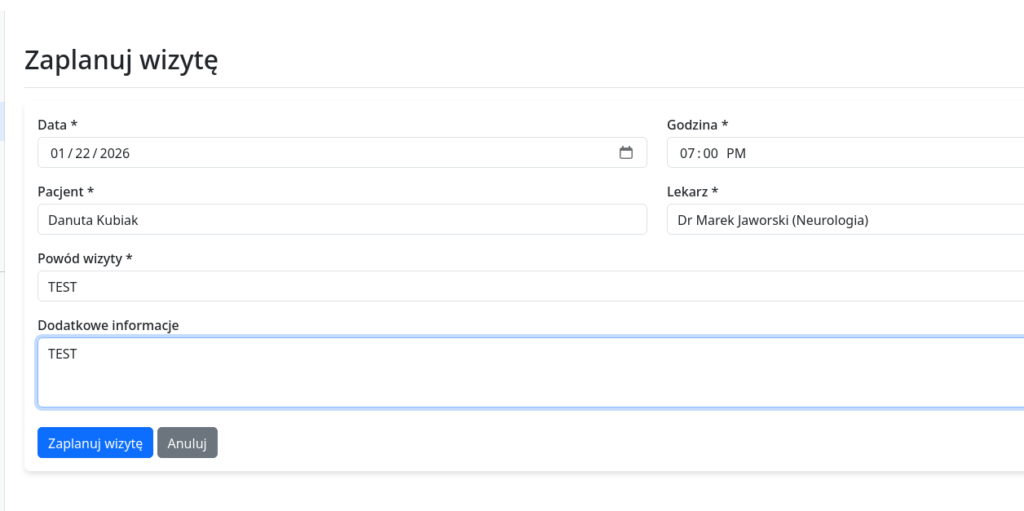
Task: Focus the Powód wizyty text input
Action: [x=530, y=287]
